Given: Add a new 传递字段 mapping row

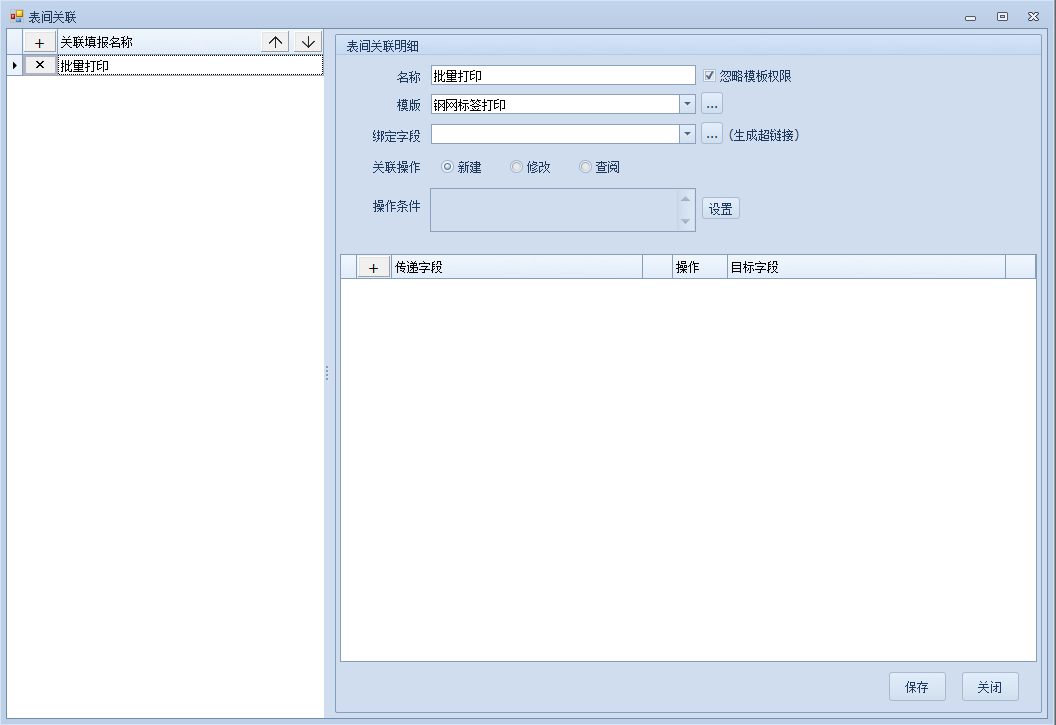Looking at the screenshot, I should pyautogui.click(x=373, y=267).
